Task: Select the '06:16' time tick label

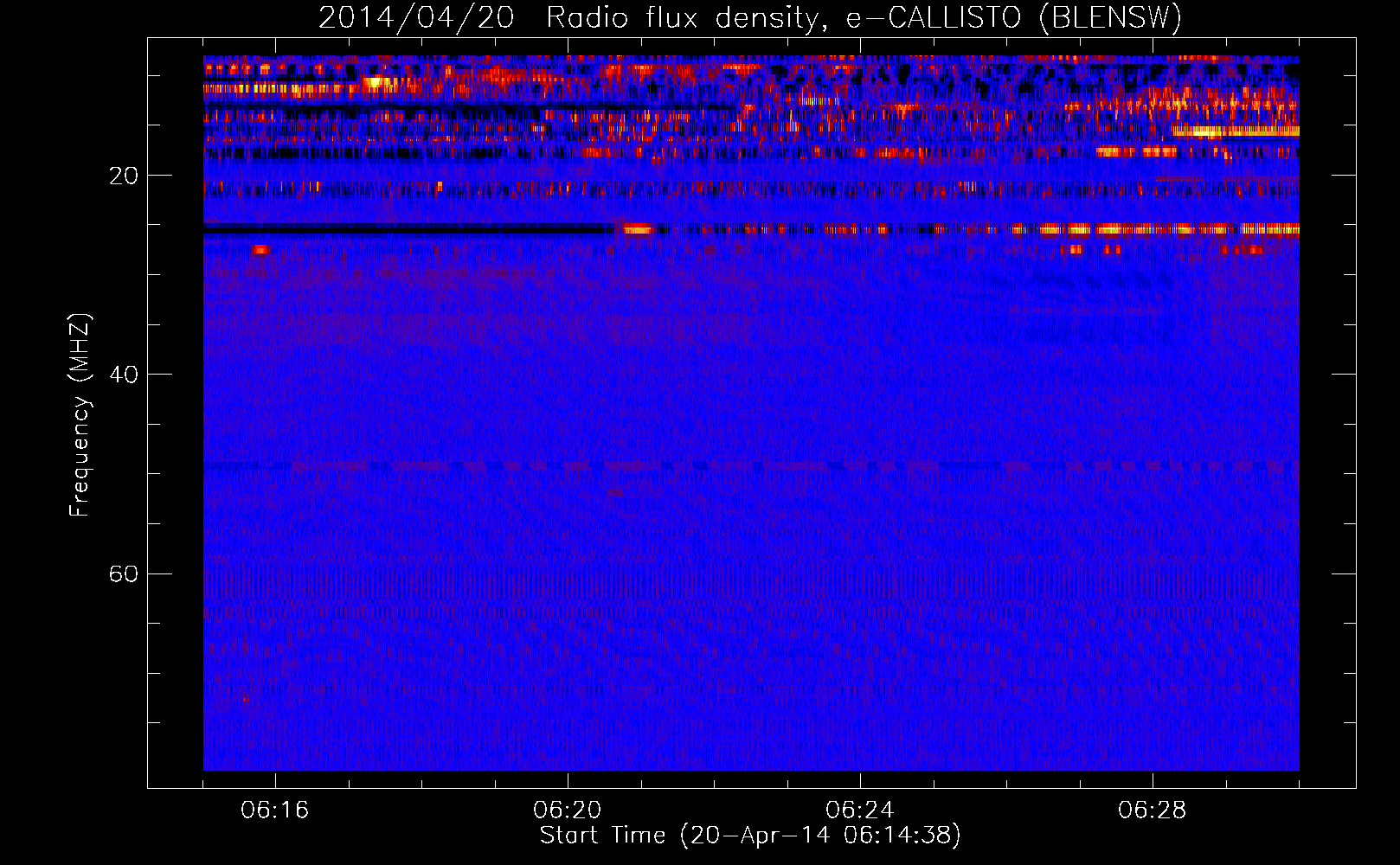Action: [275, 811]
